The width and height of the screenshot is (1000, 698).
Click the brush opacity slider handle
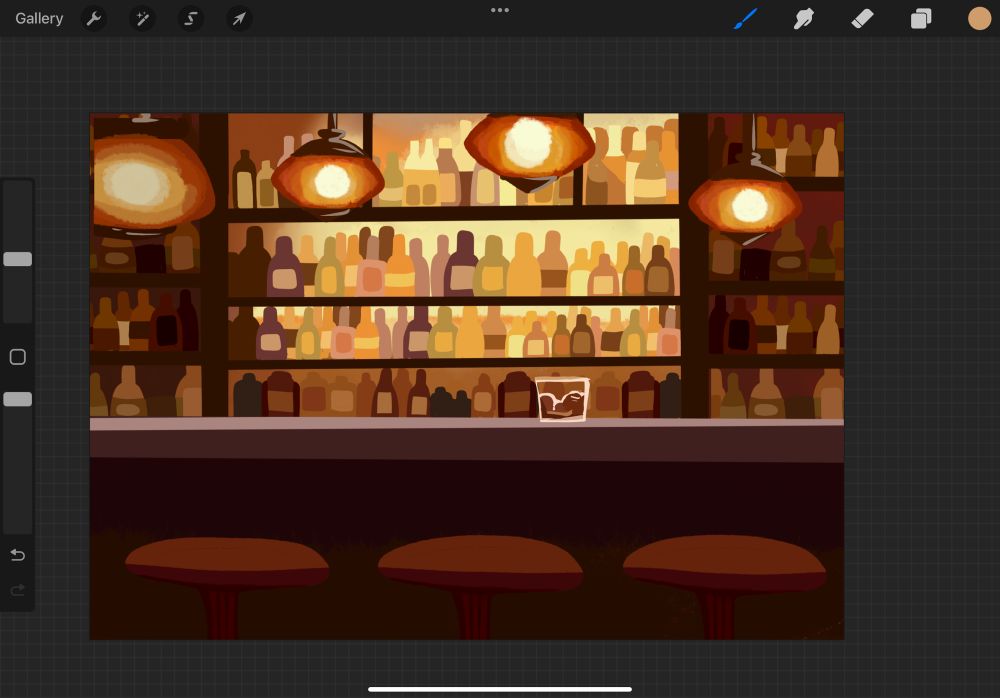click(x=18, y=399)
